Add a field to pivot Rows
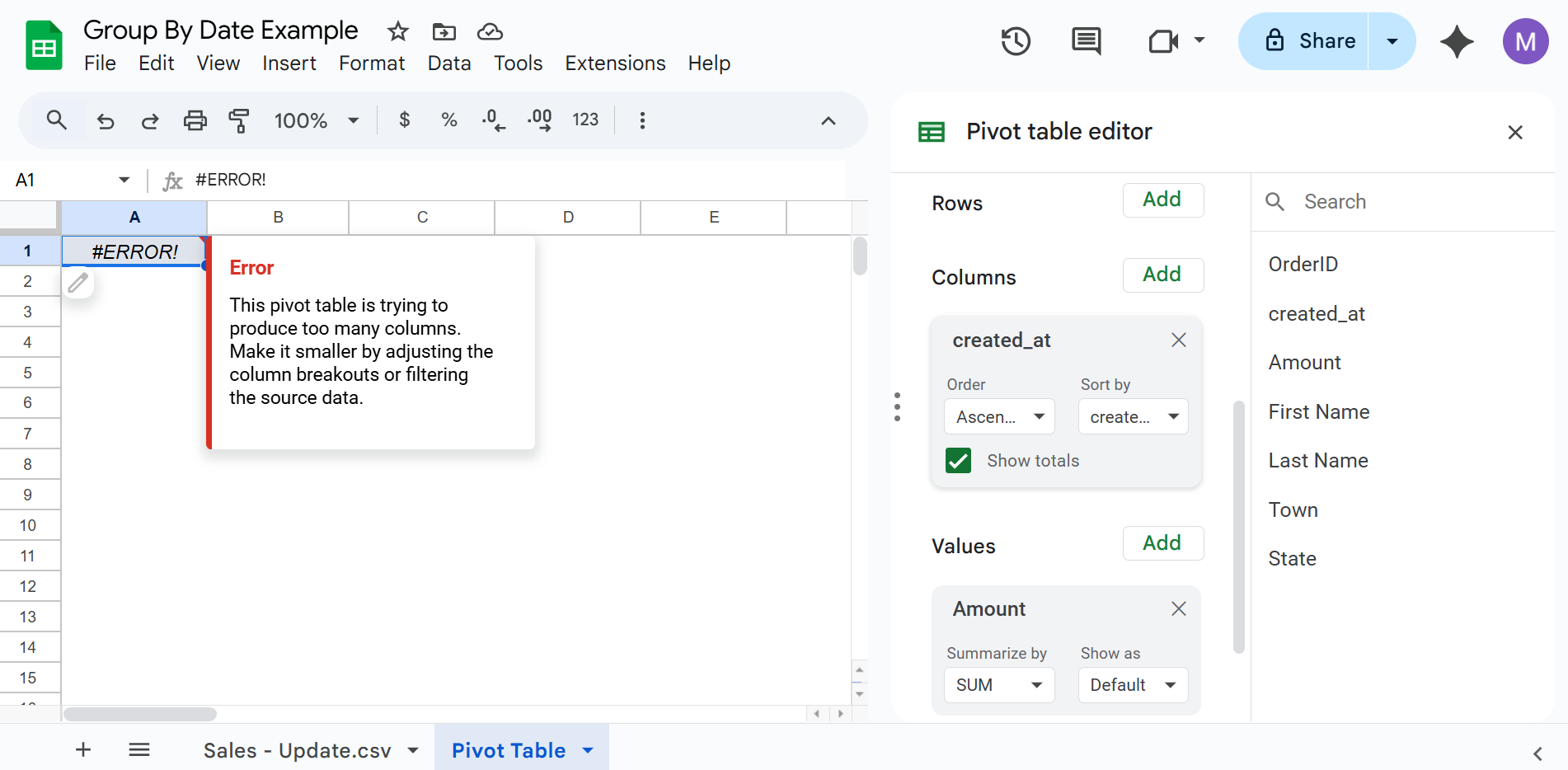1568x770 pixels. tap(1162, 200)
